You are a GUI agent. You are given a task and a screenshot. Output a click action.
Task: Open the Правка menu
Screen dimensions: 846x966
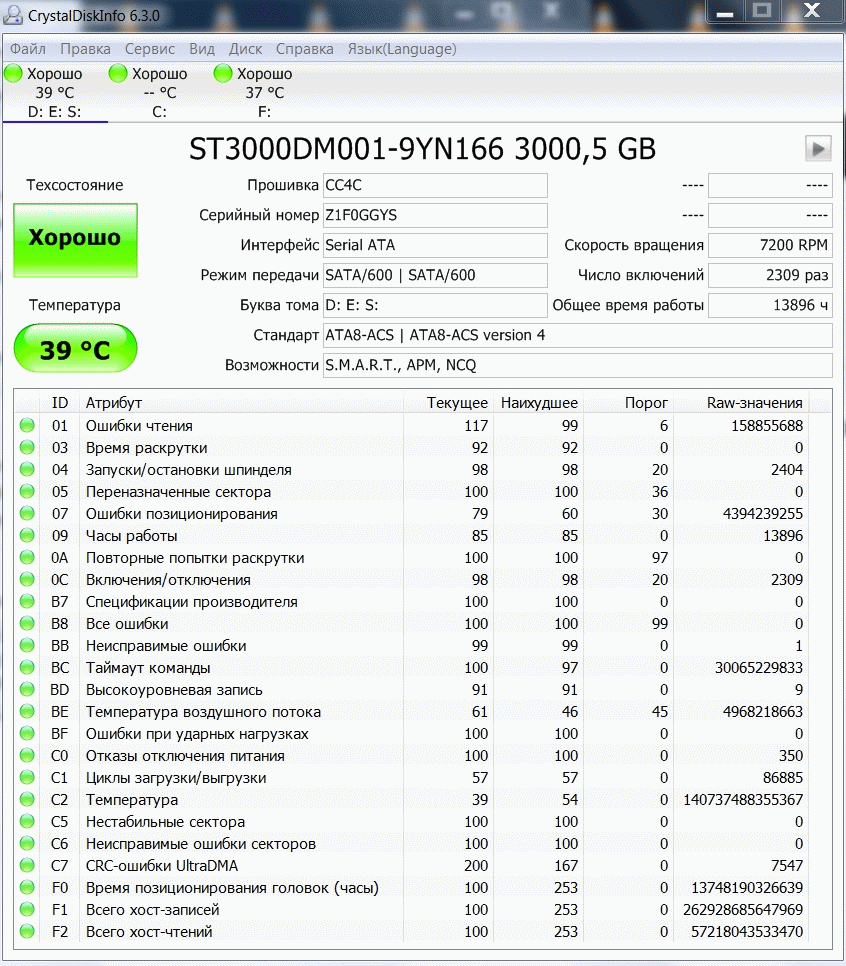[x=86, y=49]
